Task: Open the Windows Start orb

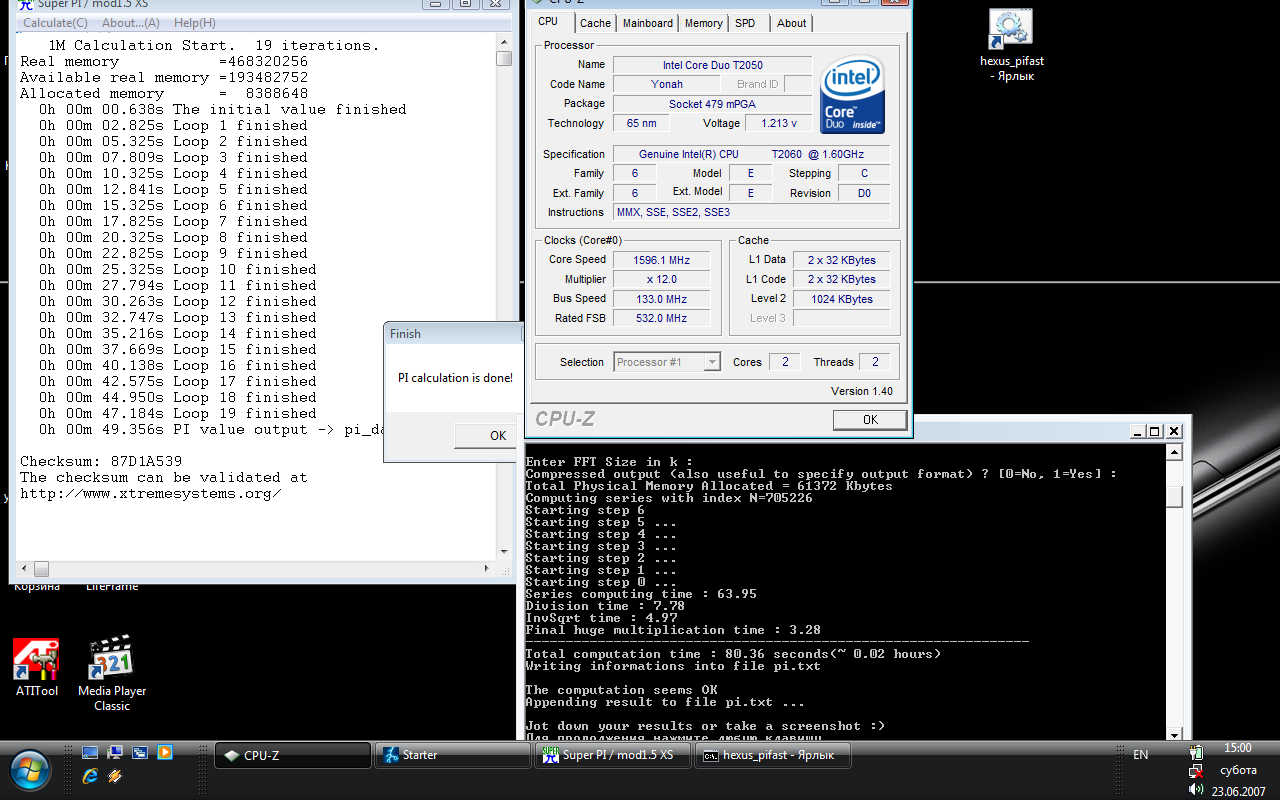Action: click(x=30, y=768)
